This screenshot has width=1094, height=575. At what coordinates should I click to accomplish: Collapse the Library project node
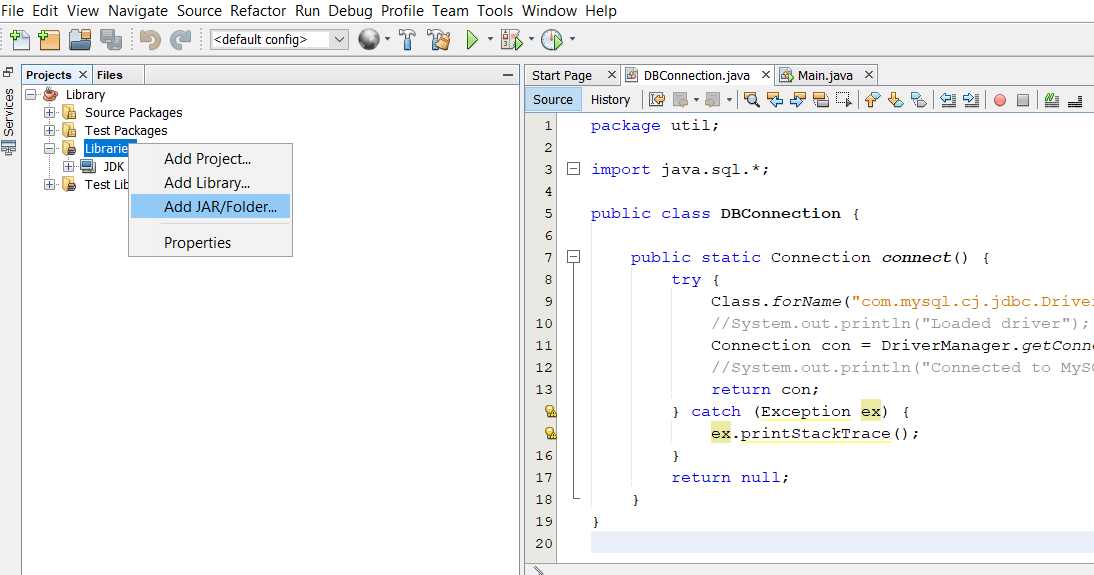(x=31, y=94)
